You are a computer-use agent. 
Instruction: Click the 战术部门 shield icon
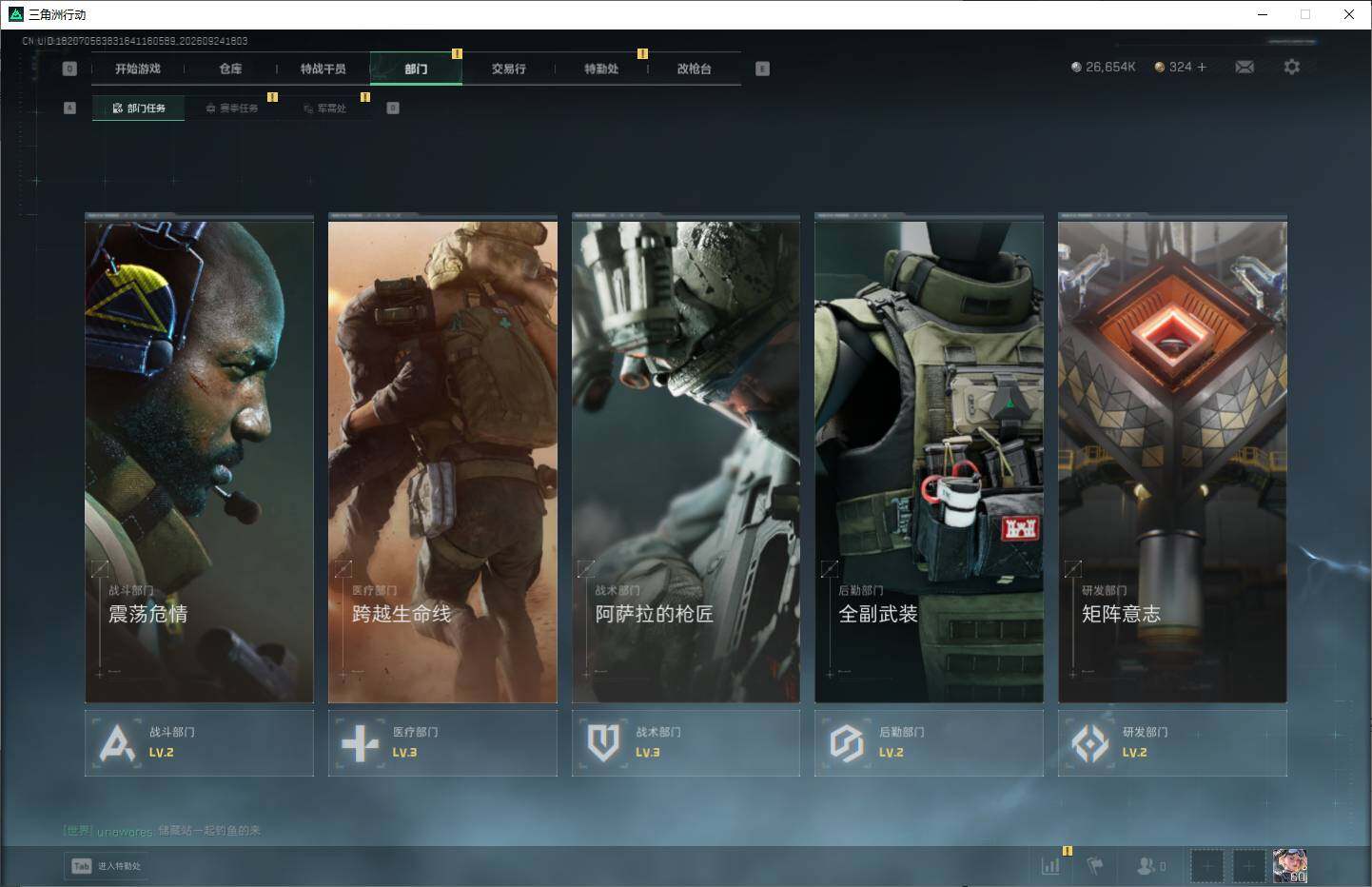(x=603, y=743)
